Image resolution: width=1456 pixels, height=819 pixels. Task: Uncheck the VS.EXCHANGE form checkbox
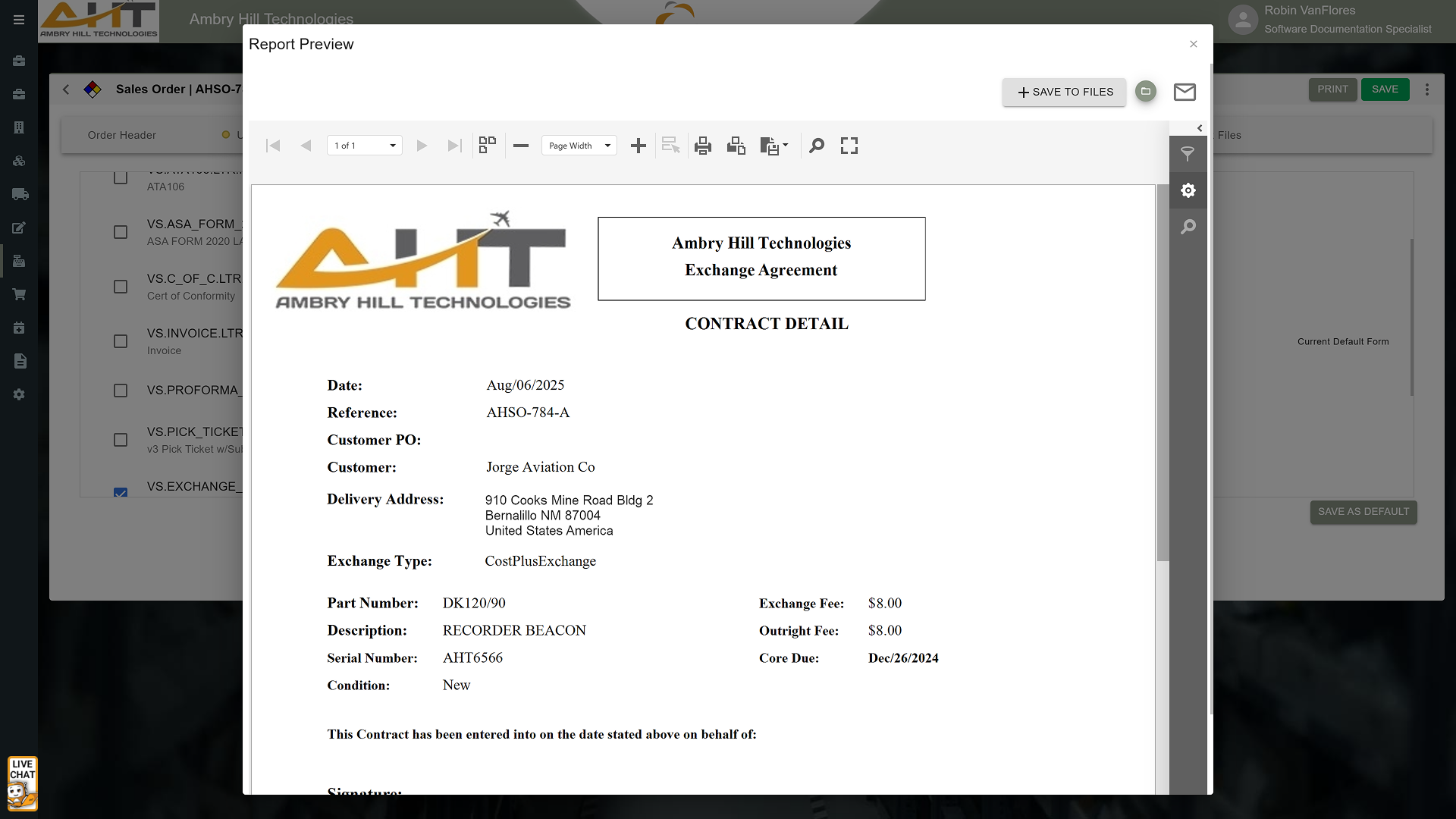coord(121,492)
